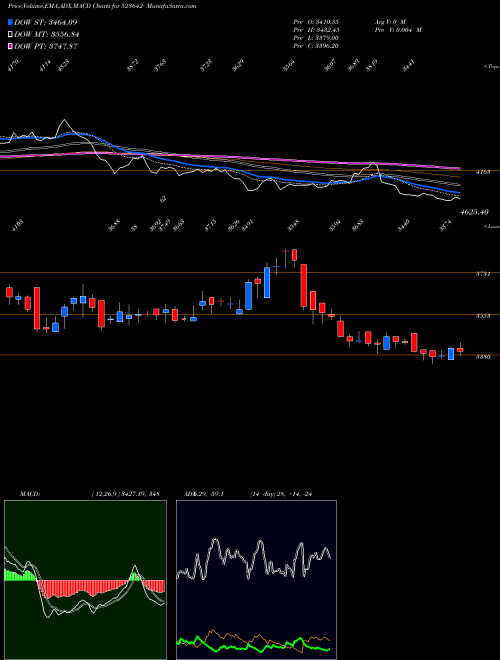Screen dimensions: 500x660
Task: Click the chart title mentioning MunafaSutra.com
Action: tap(102, 6)
